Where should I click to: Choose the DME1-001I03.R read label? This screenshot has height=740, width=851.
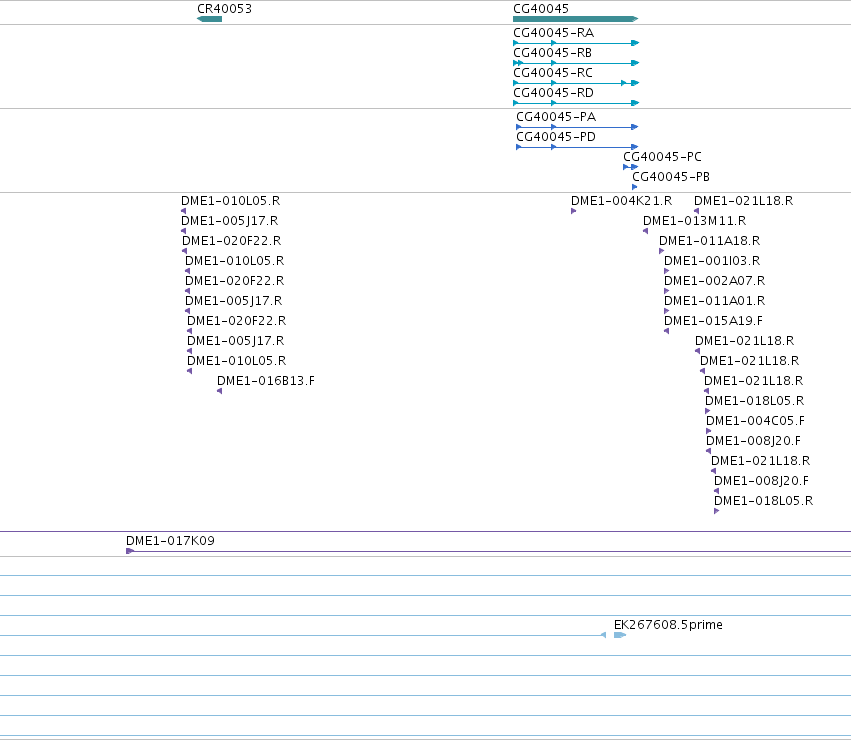(x=712, y=261)
